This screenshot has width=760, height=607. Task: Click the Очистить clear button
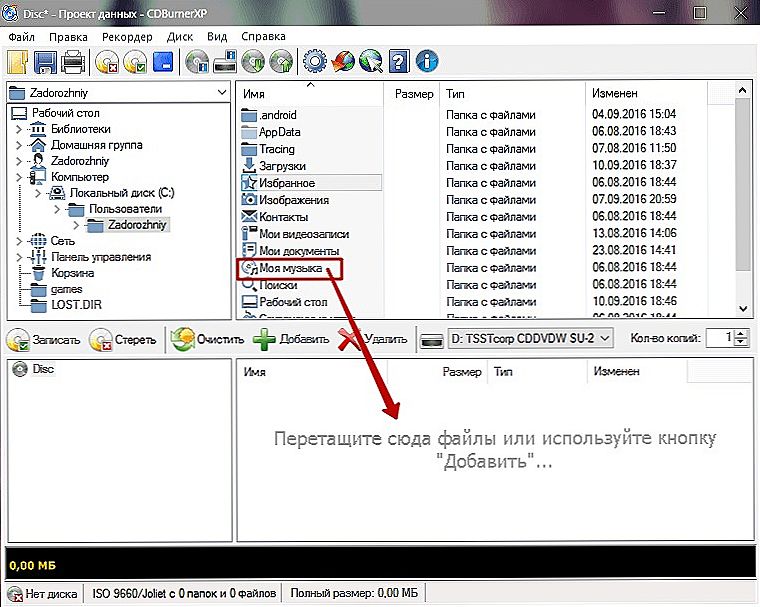207,340
